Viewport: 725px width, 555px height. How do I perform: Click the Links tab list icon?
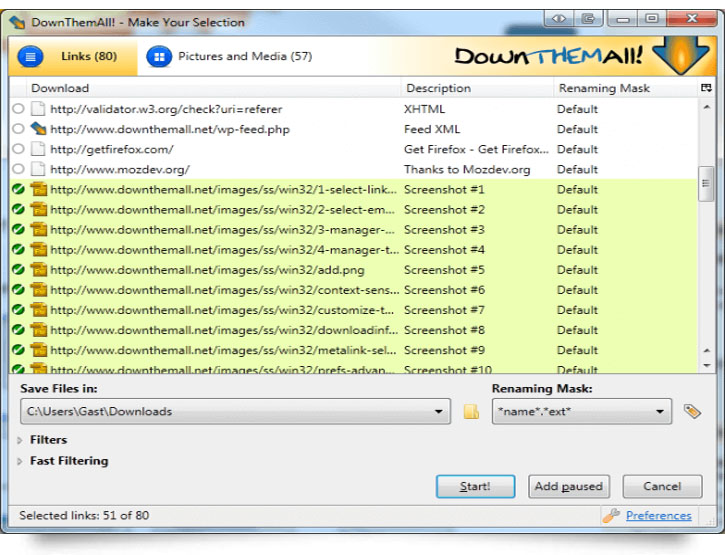point(31,56)
